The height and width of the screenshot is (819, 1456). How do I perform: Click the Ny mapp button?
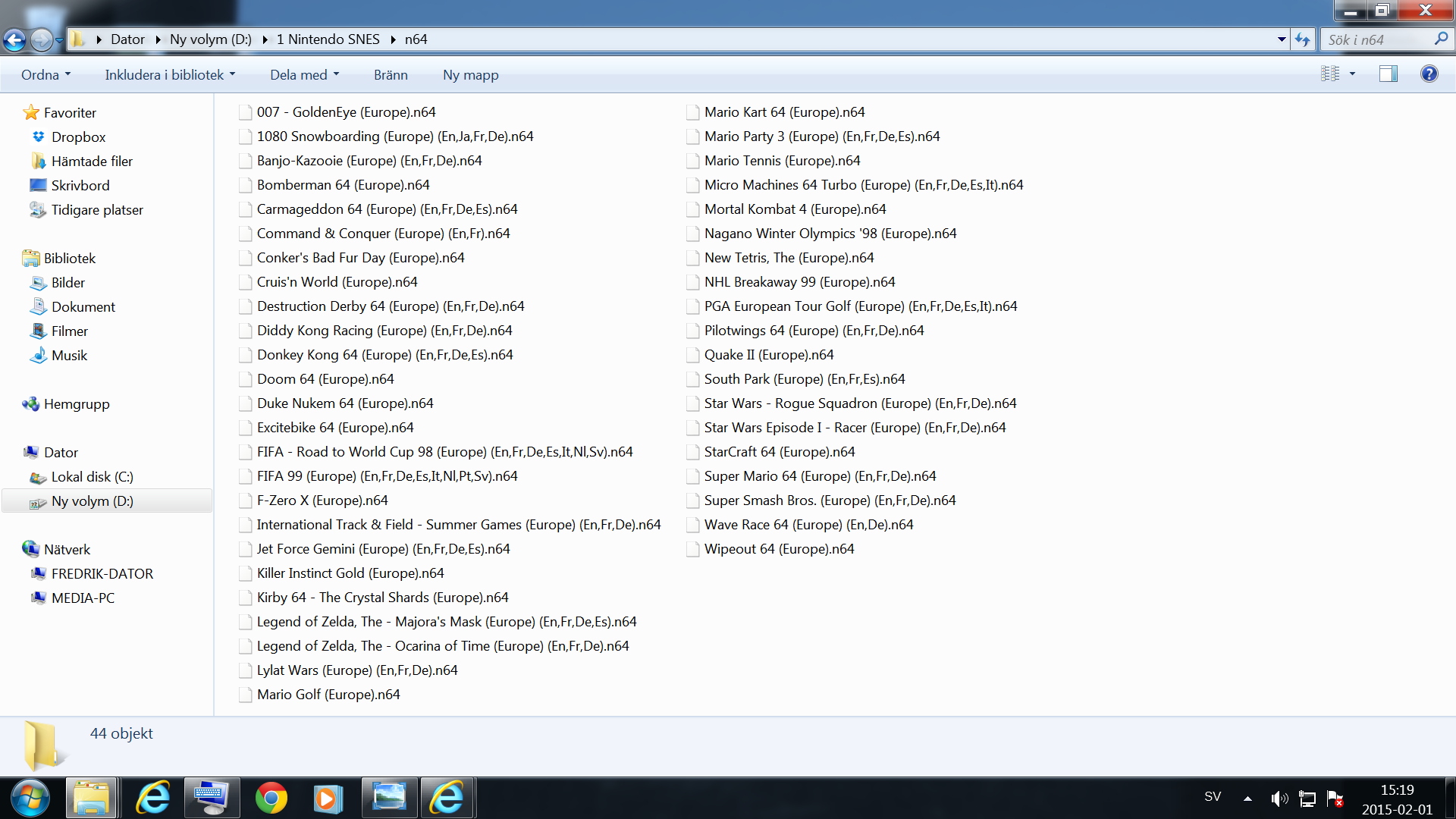point(470,74)
